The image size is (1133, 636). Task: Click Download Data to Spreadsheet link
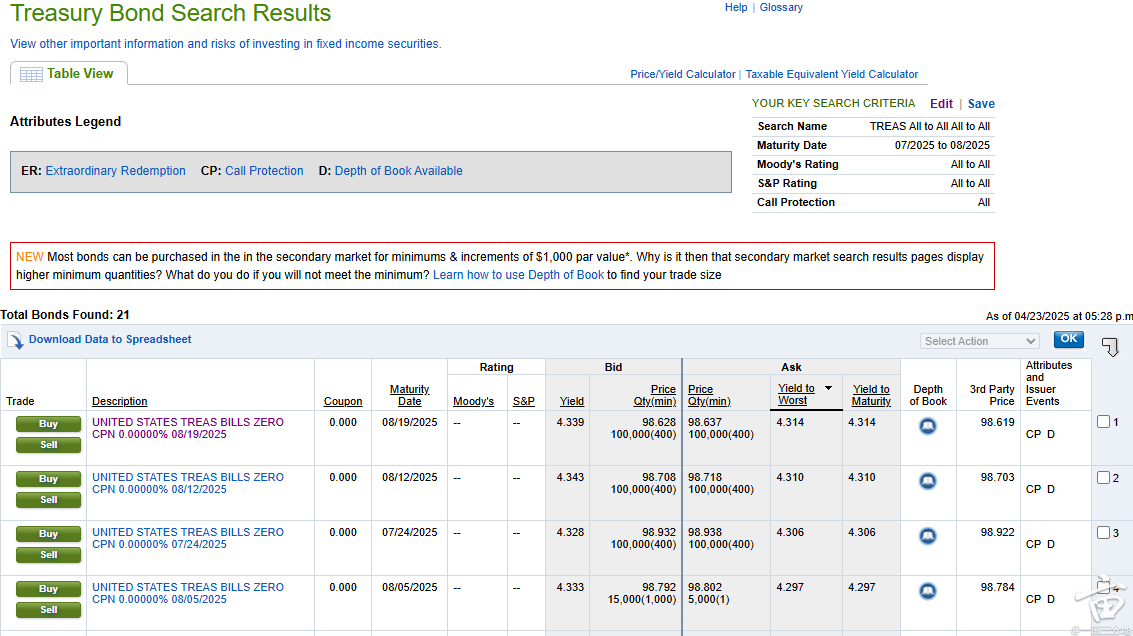coord(110,339)
